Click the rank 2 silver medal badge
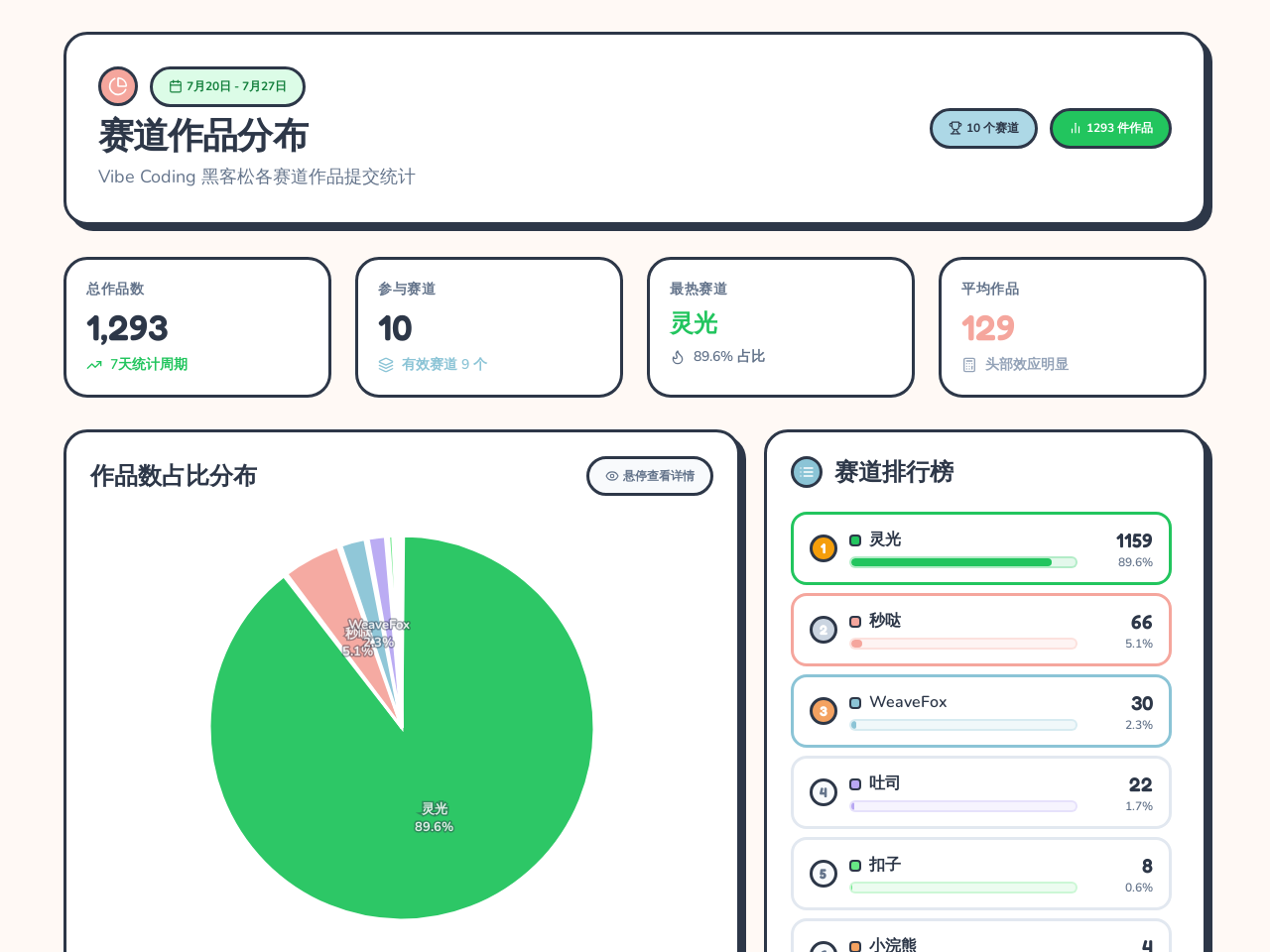Screen dimensions: 1270x952 824,630
